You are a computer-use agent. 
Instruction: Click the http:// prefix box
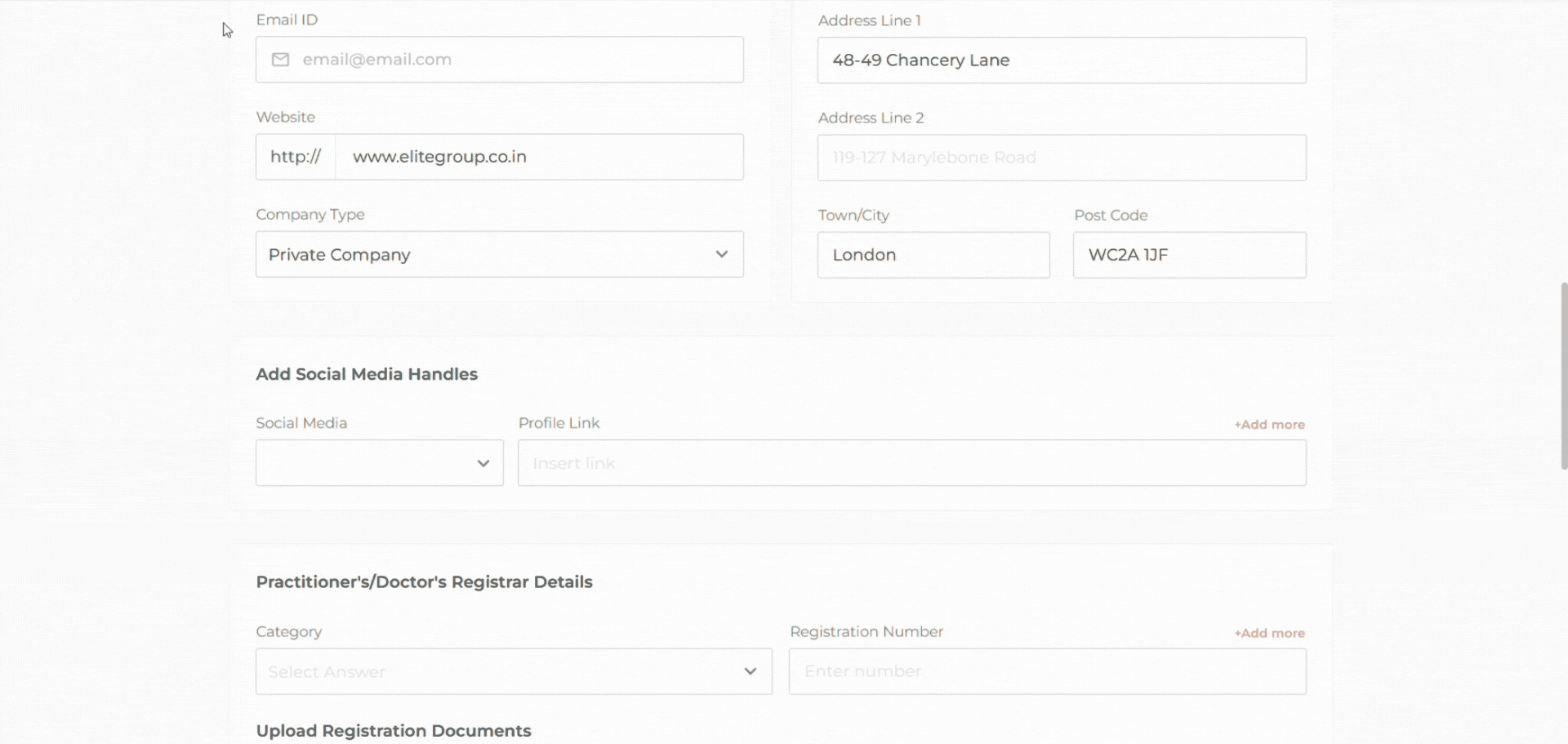coord(296,157)
